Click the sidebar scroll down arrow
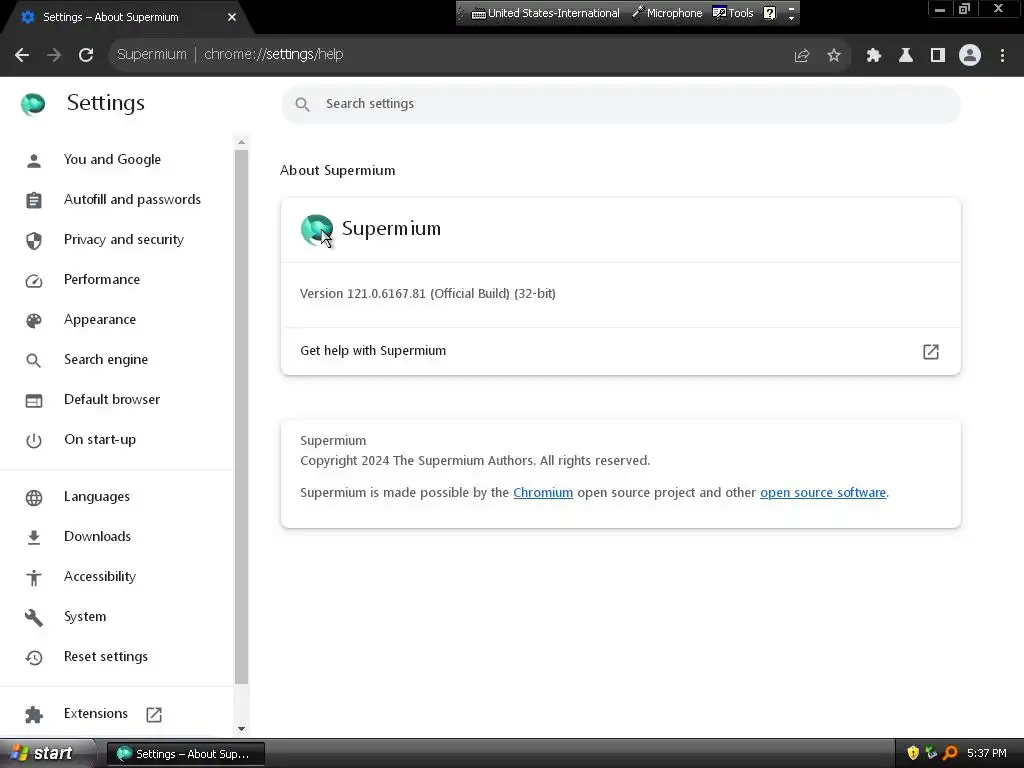Viewport: 1024px width, 768px height. point(242,729)
